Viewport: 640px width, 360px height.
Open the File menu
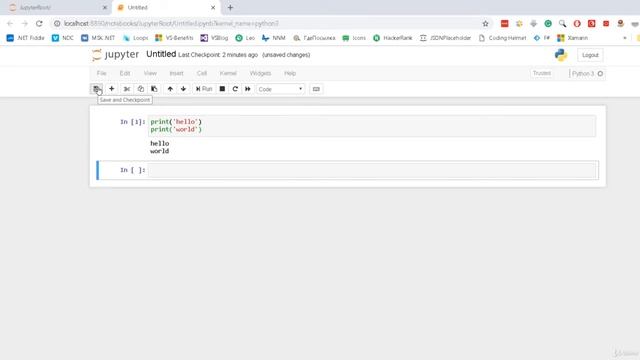(x=101, y=73)
